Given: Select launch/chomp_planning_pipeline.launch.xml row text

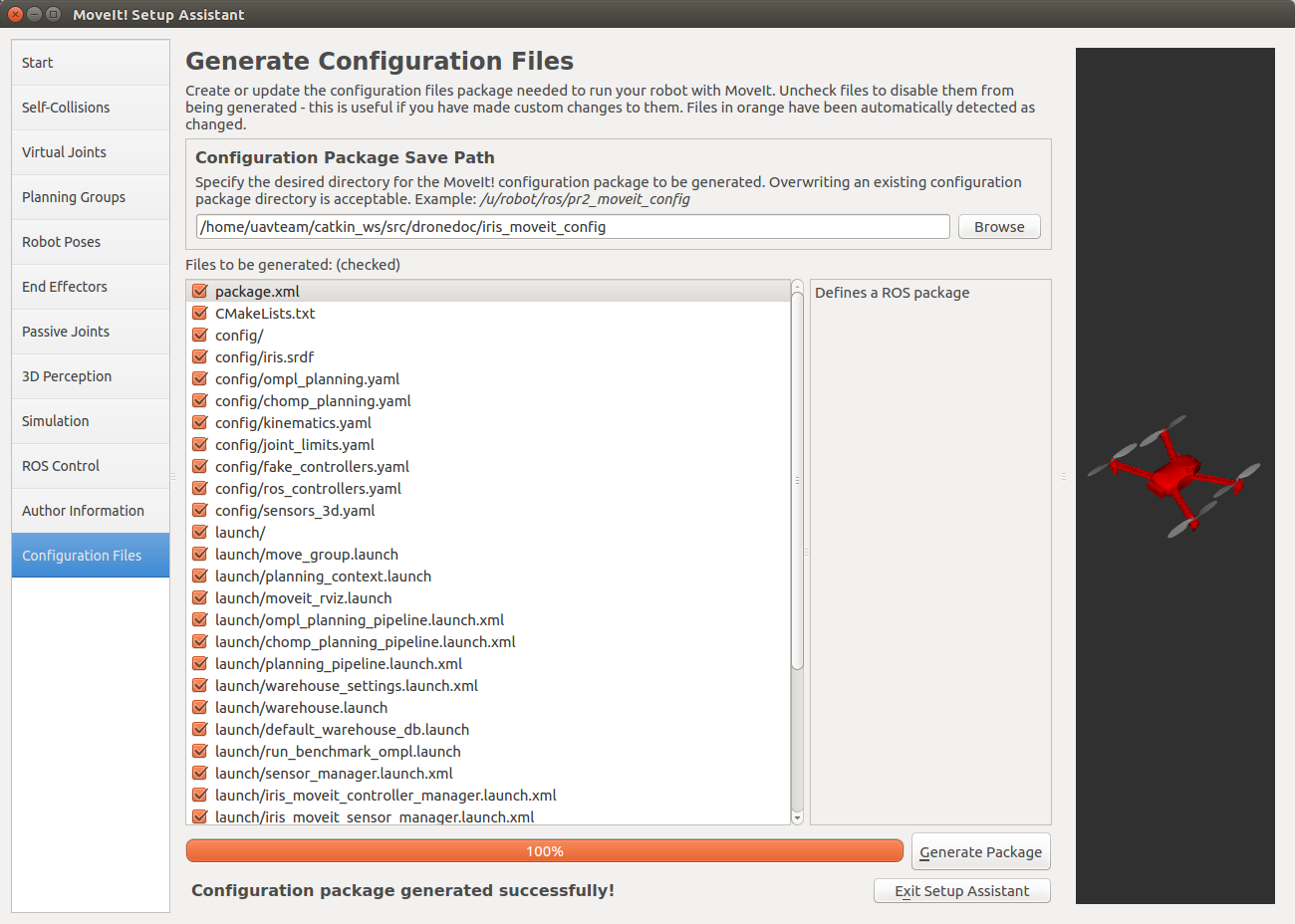Looking at the screenshot, I should (x=366, y=642).
